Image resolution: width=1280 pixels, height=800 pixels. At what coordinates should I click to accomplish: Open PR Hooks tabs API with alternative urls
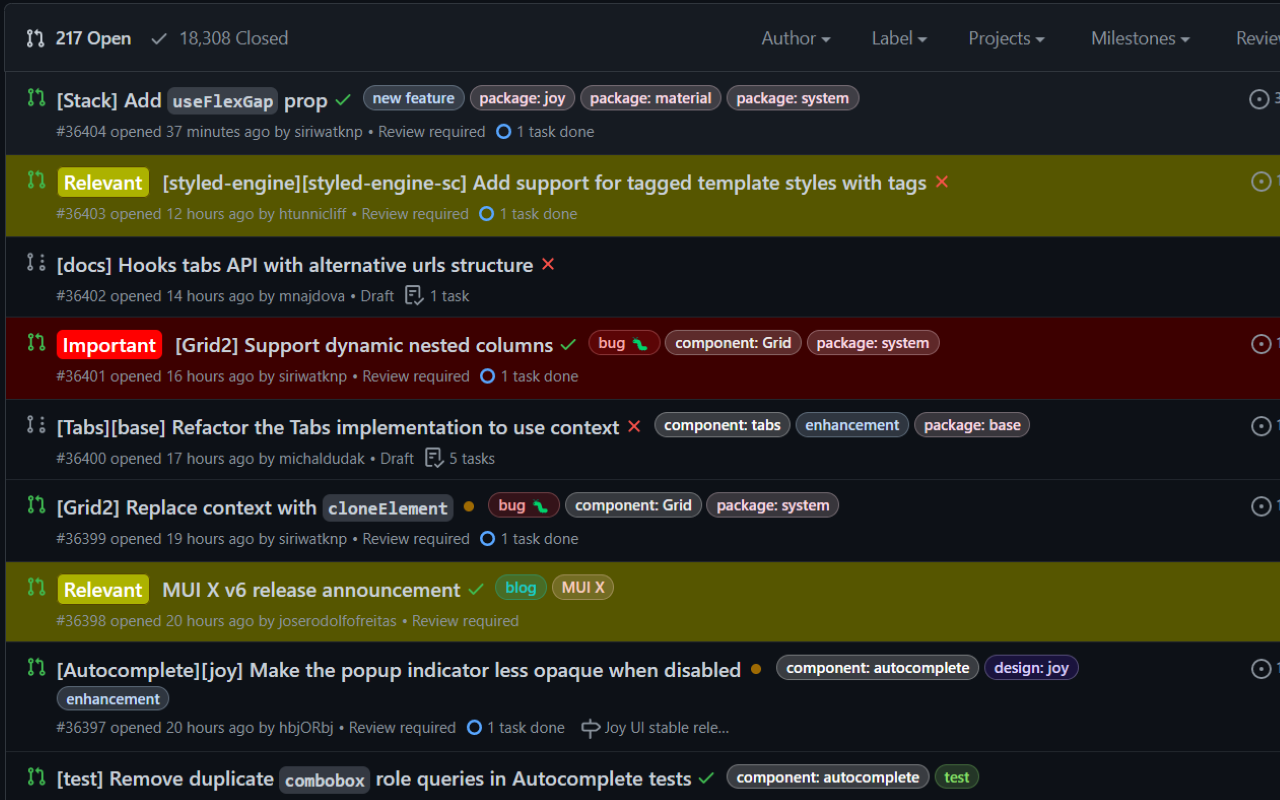point(295,265)
